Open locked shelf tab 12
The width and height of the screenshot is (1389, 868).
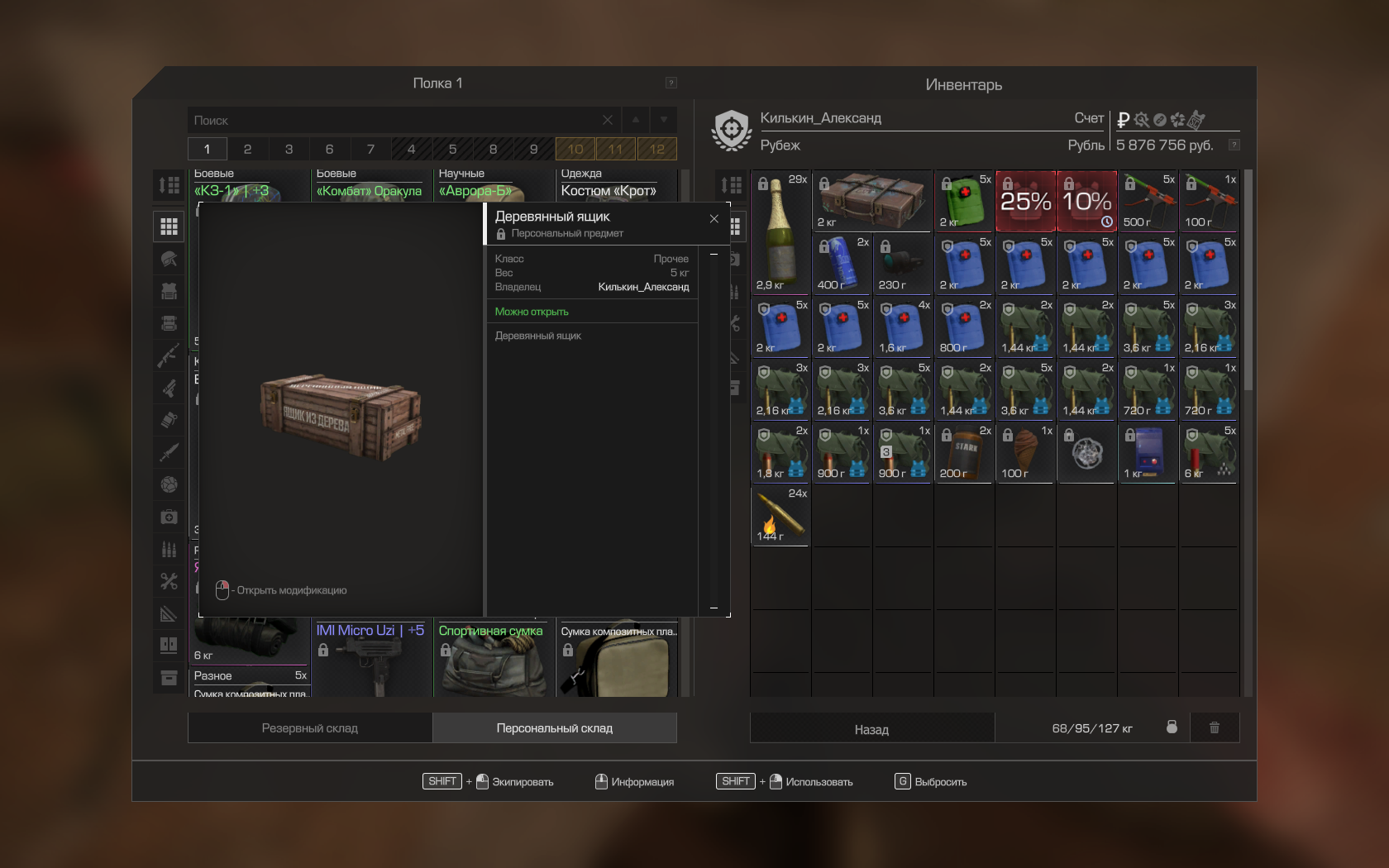(x=657, y=149)
